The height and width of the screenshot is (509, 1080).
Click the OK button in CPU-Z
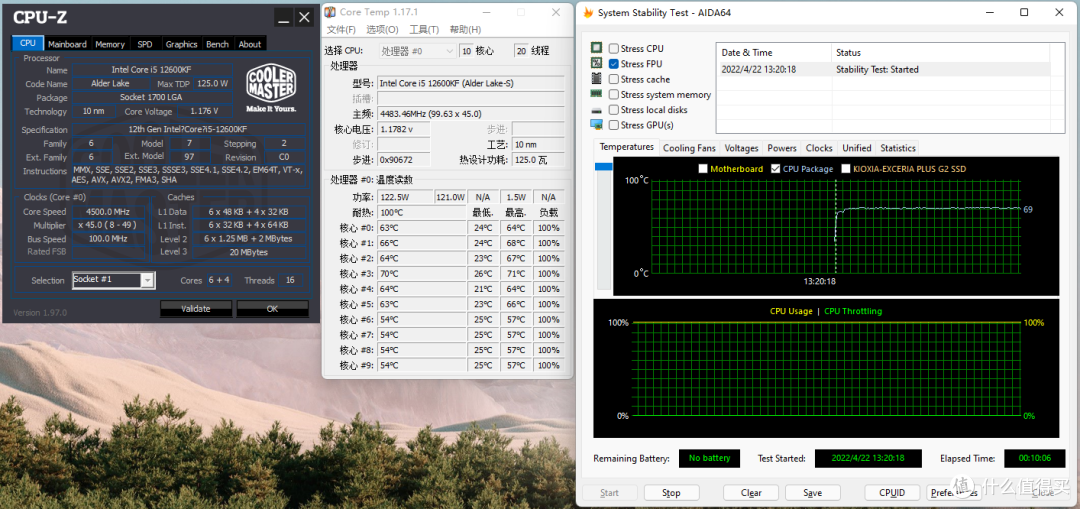(x=273, y=309)
